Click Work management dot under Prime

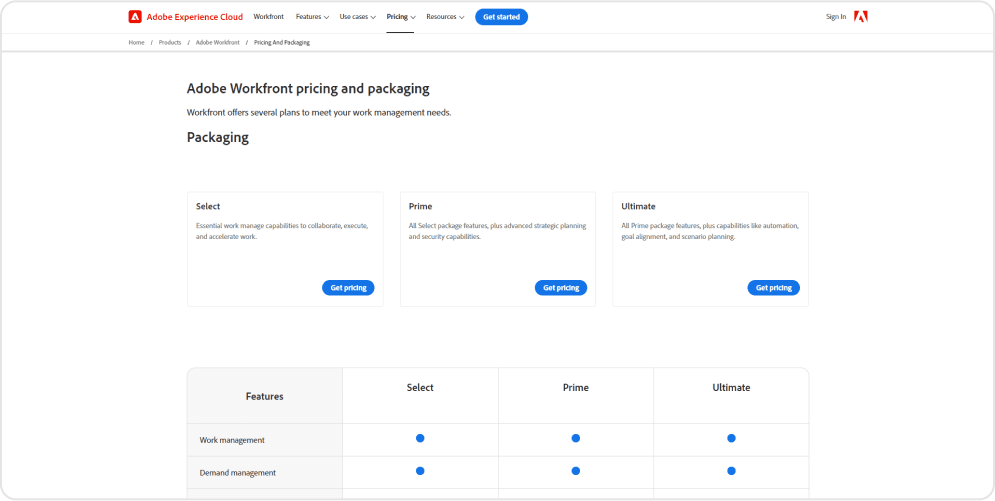point(576,438)
